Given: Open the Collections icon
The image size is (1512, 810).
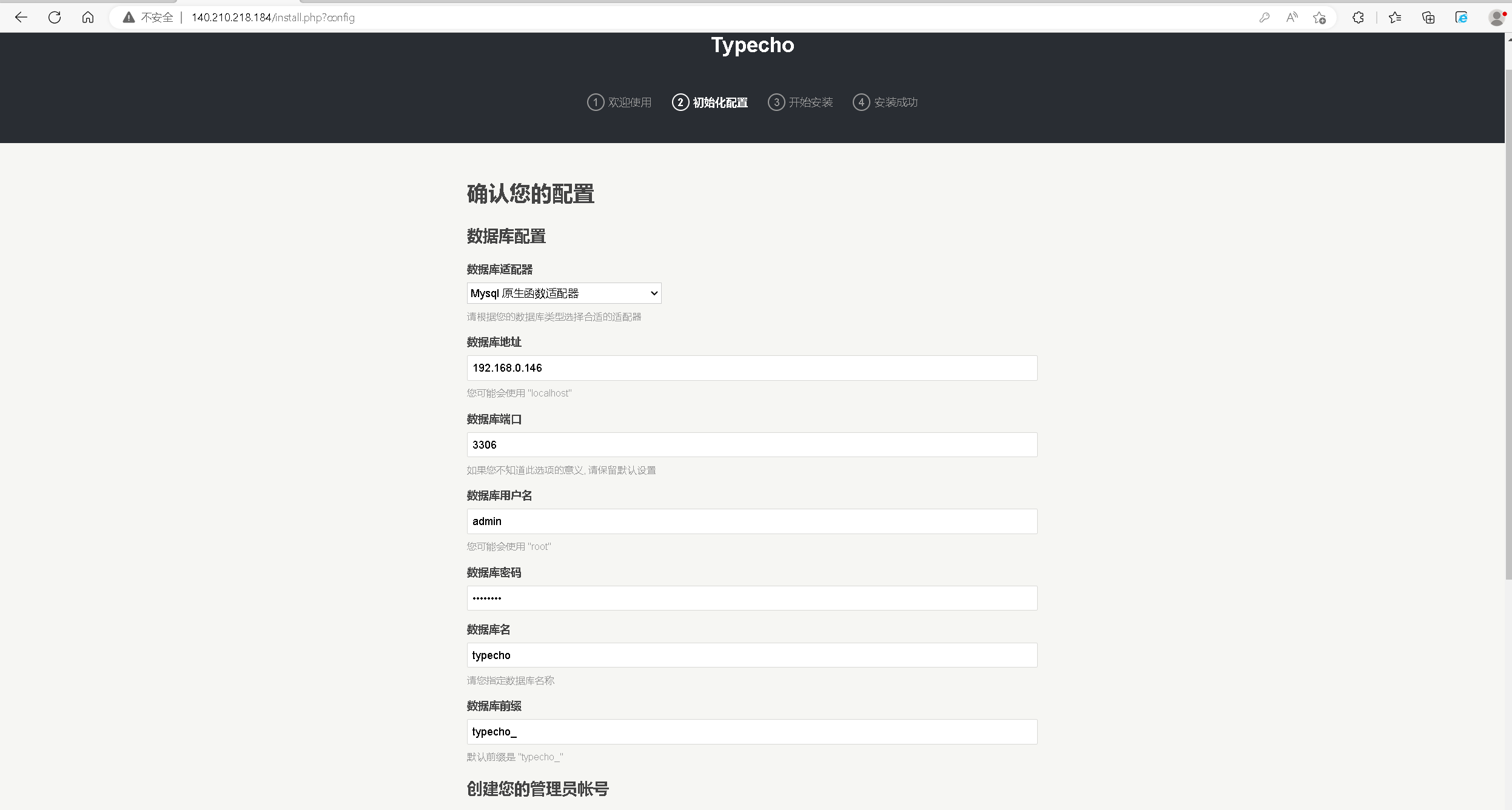Looking at the screenshot, I should click(x=1428, y=18).
